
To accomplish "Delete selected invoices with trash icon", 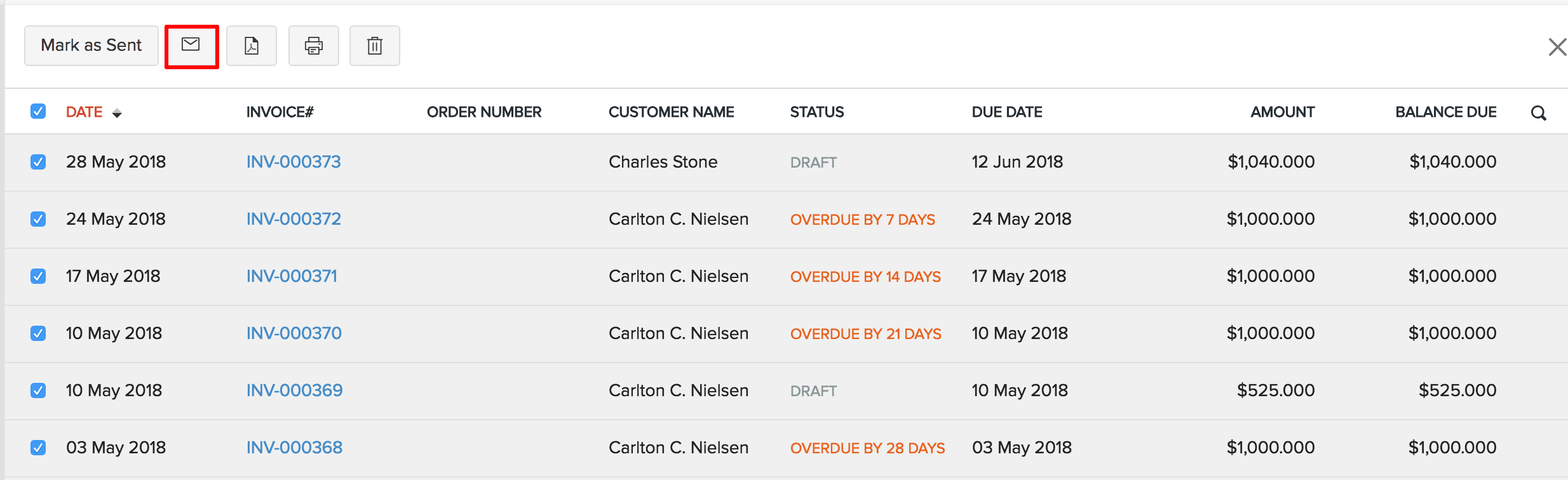I will click(x=375, y=46).
